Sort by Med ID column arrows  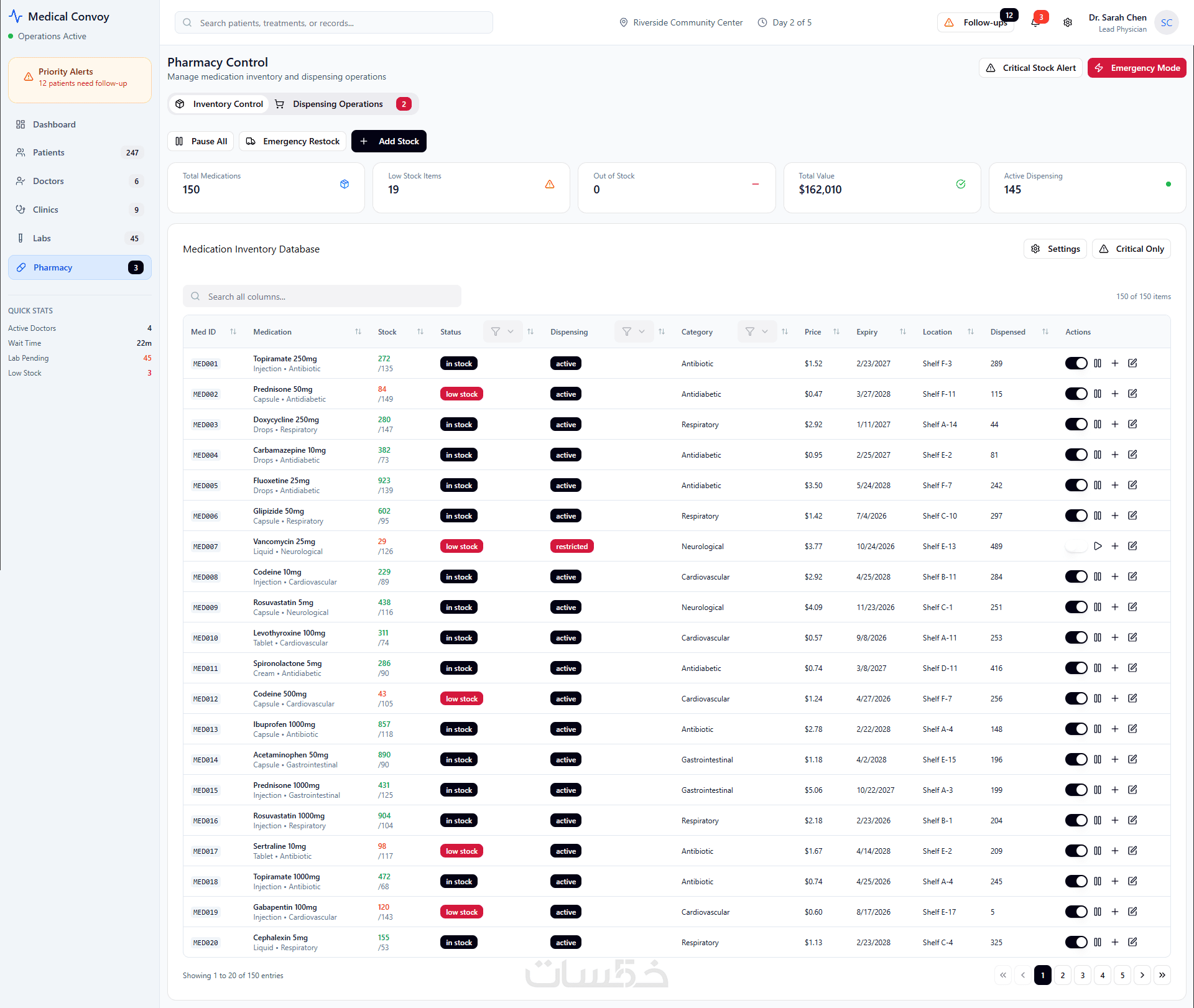pyautogui.click(x=233, y=332)
